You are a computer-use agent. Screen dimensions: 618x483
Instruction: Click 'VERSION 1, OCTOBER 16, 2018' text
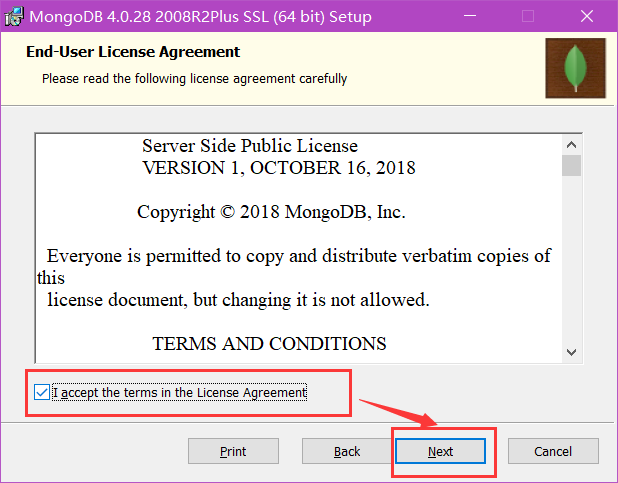(x=279, y=168)
